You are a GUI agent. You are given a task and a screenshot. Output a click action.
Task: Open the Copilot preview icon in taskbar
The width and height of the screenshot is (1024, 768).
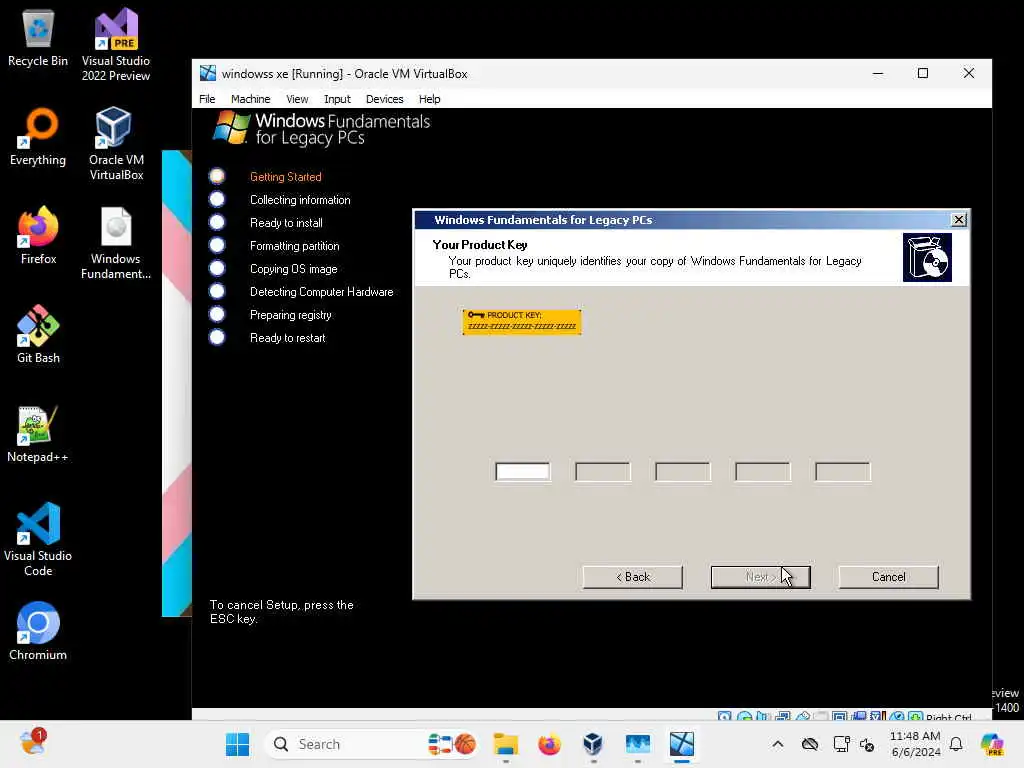point(992,744)
